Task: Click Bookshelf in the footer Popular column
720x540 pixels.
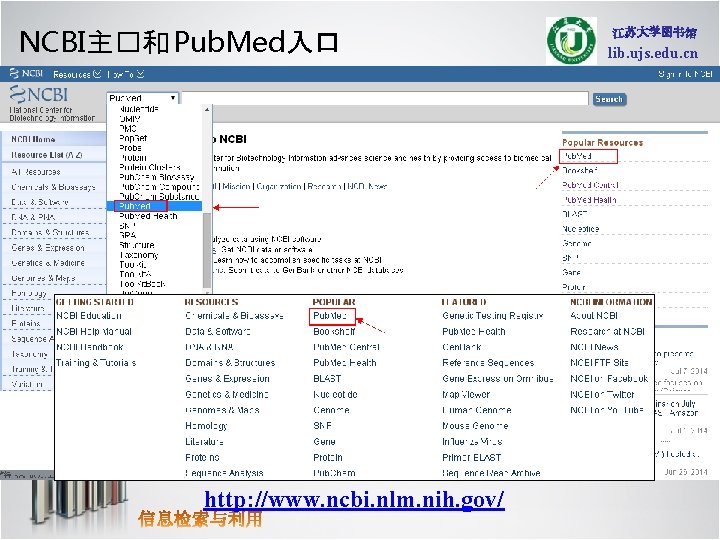Action: tap(334, 332)
